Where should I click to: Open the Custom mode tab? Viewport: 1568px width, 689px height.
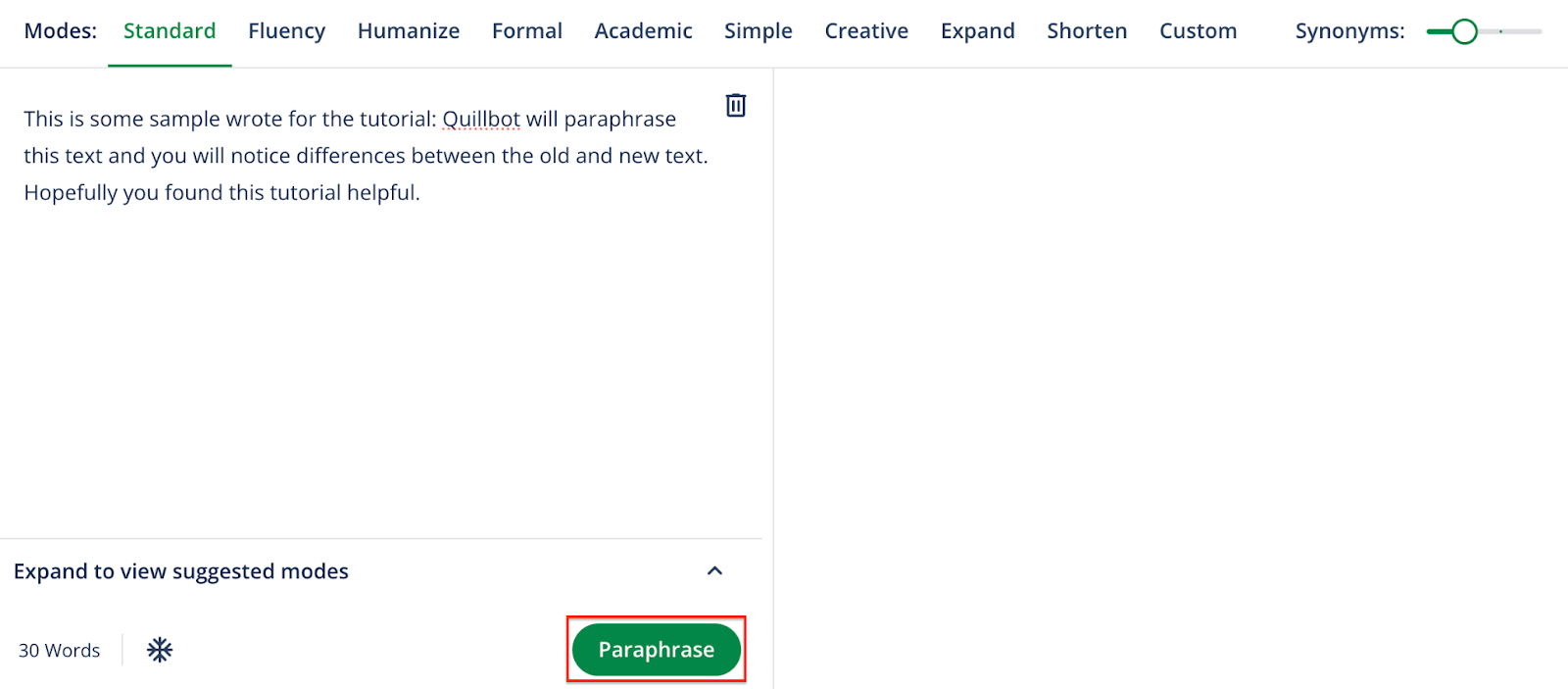point(1198,31)
